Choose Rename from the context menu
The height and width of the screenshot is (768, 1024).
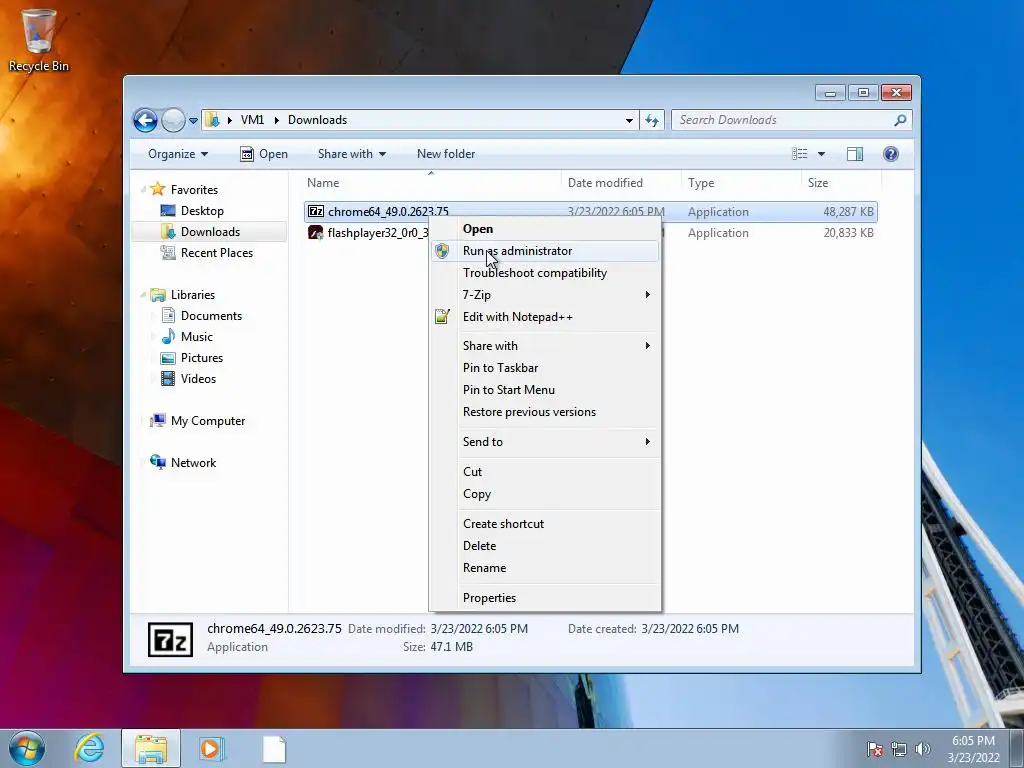(545, 568)
